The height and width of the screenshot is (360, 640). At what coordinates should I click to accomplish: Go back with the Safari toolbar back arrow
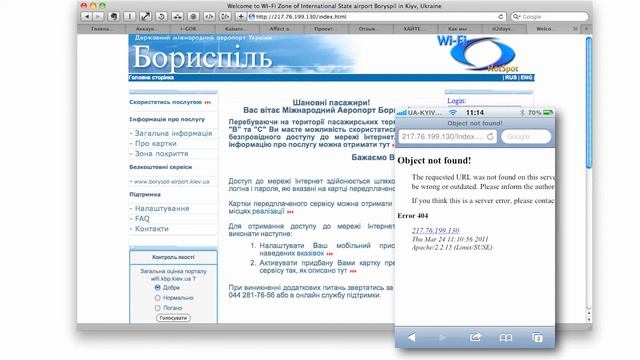[87, 17]
